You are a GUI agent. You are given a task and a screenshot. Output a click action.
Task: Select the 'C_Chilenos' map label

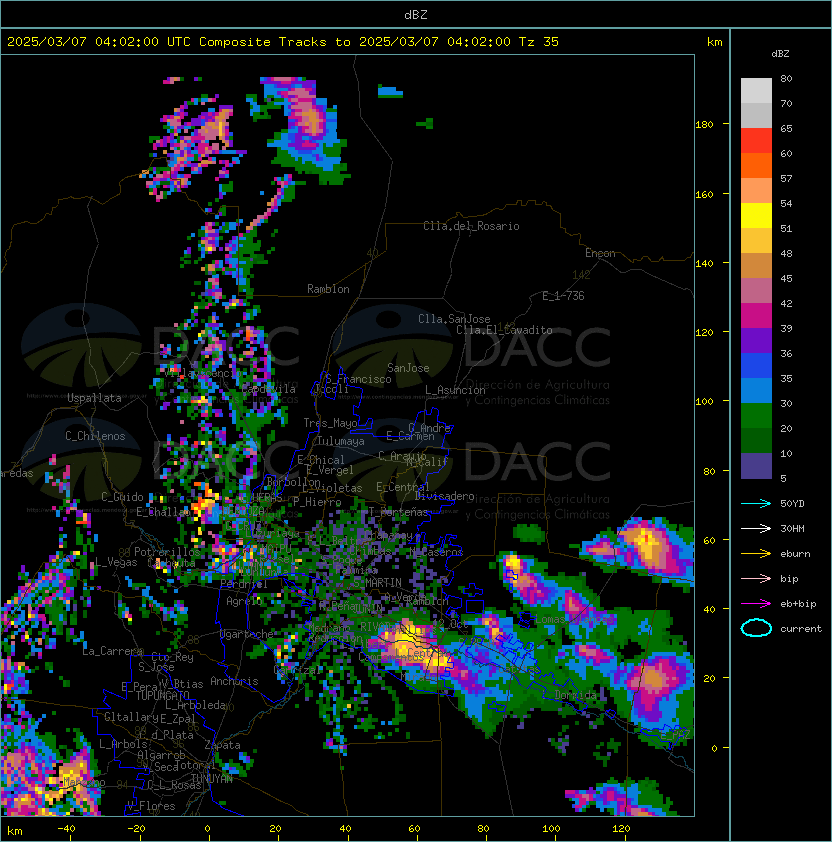(x=95, y=436)
